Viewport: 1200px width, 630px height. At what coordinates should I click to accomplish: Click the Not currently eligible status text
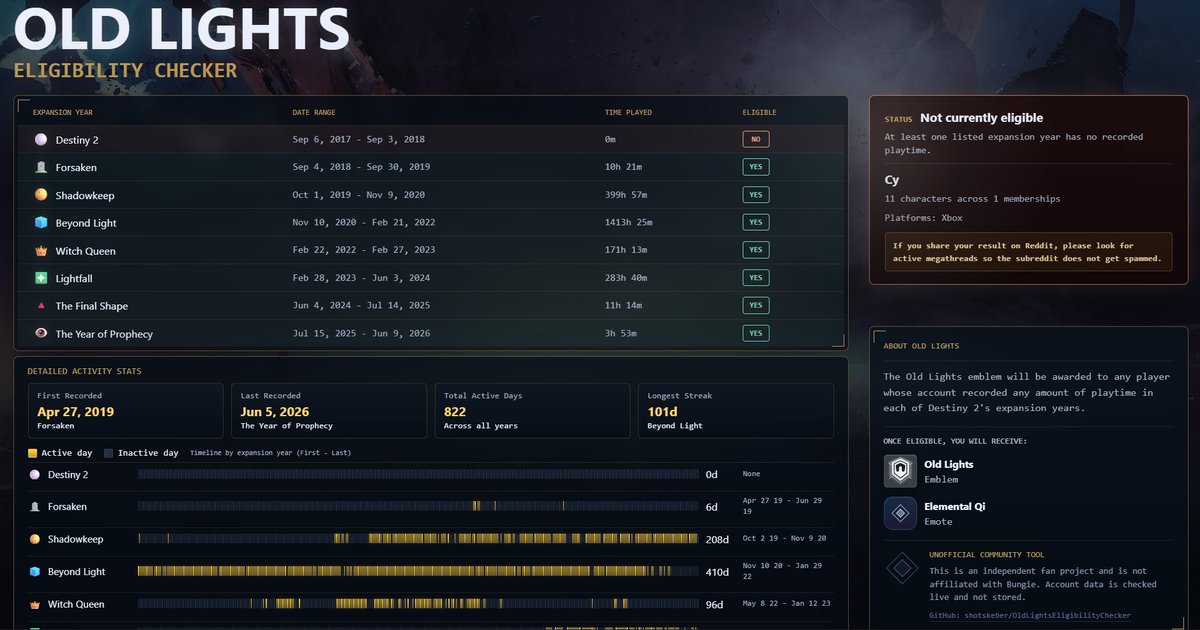tap(982, 118)
